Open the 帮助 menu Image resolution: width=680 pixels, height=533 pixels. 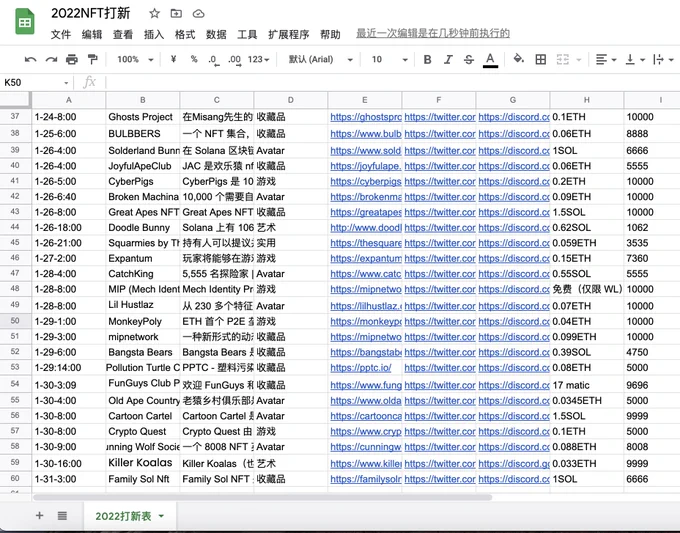pyautogui.click(x=330, y=34)
